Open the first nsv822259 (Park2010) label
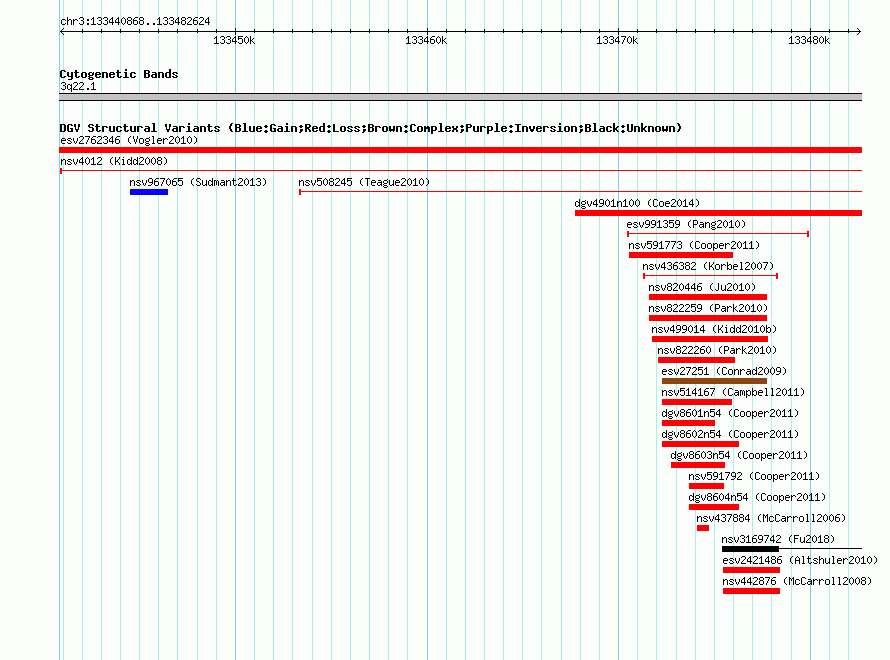The width and height of the screenshot is (890, 660). 708,308
